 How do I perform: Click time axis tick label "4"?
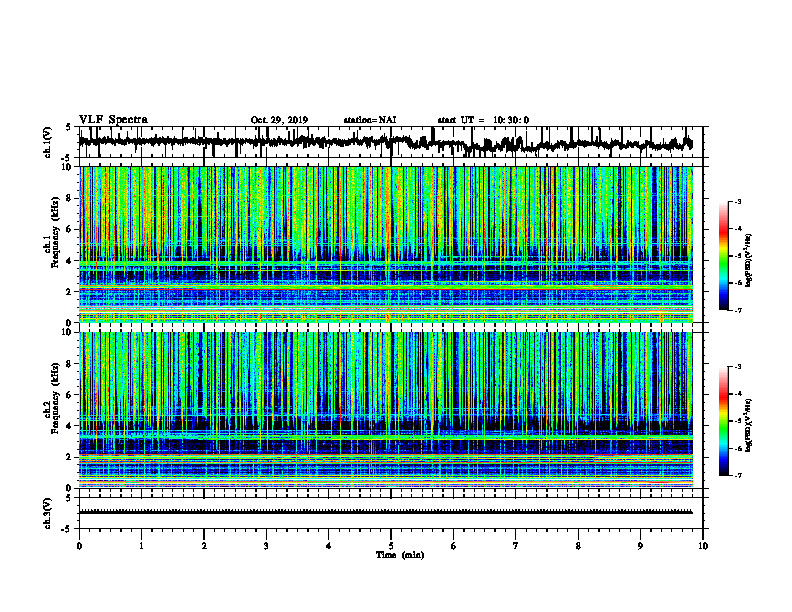[x=329, y=546]
